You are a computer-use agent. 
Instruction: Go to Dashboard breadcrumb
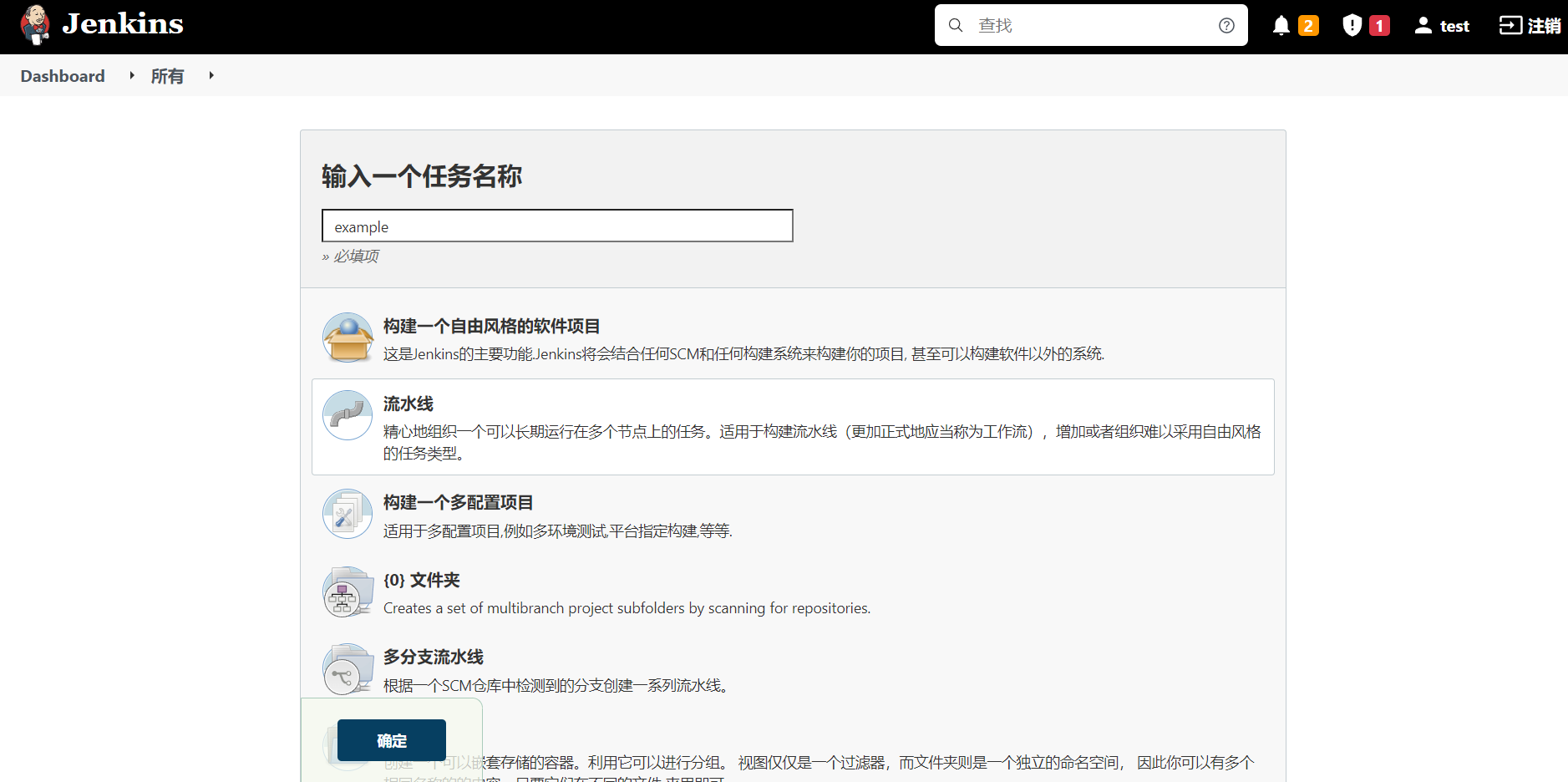click(63, 76)
